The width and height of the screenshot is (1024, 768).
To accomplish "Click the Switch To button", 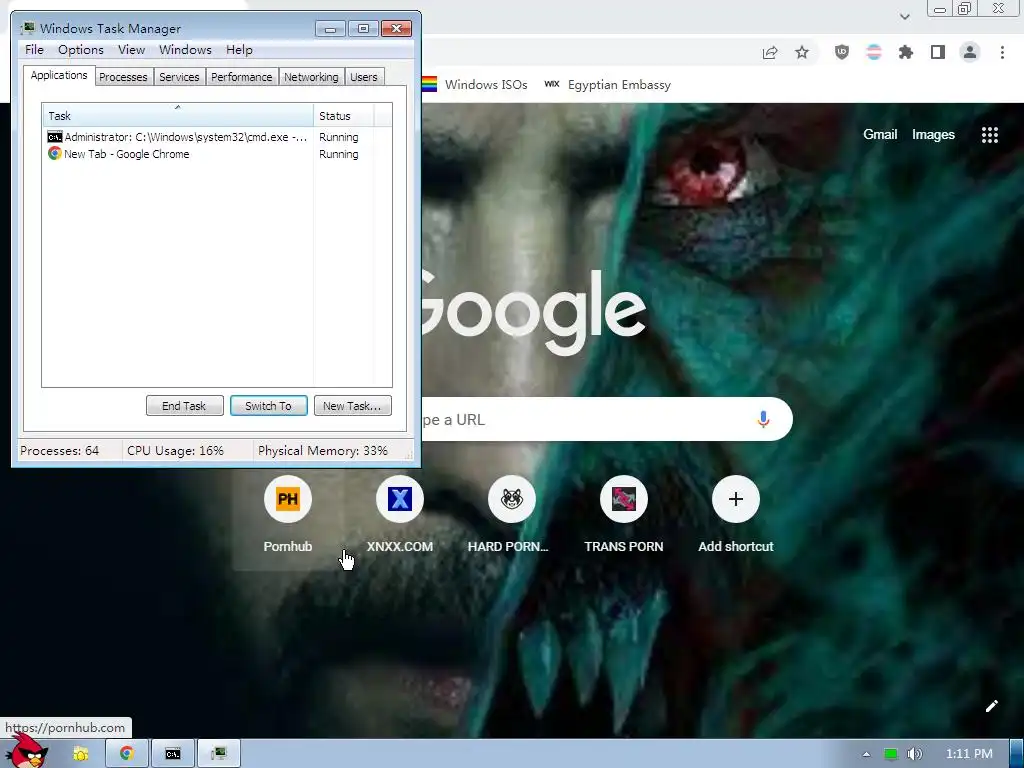I will coord(268,406).
